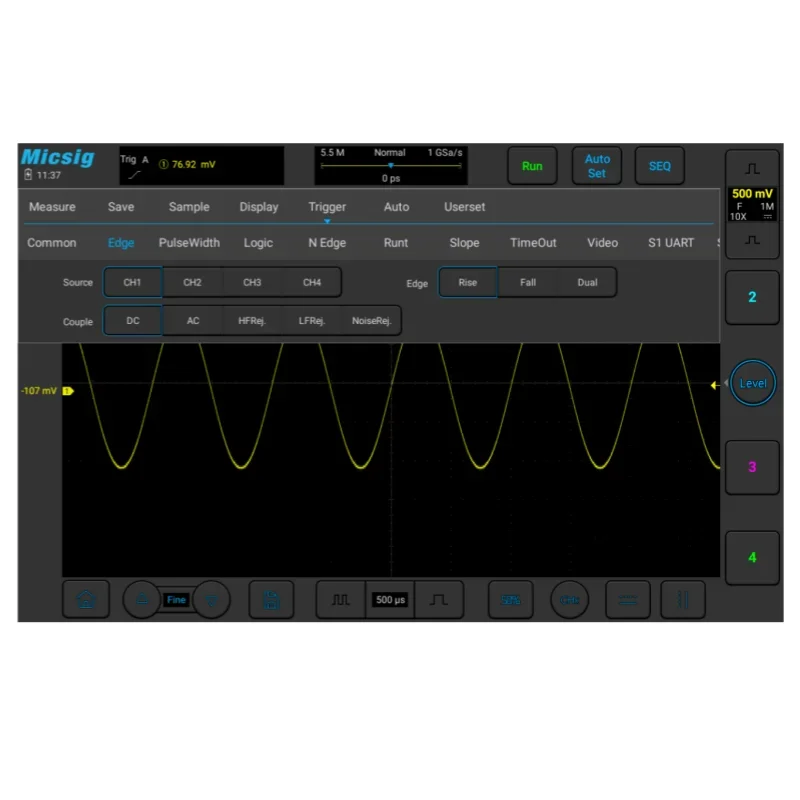800x800 pixels.
Task: Switch to the Edge trigger tab
Action: click(x=121, y=243)
